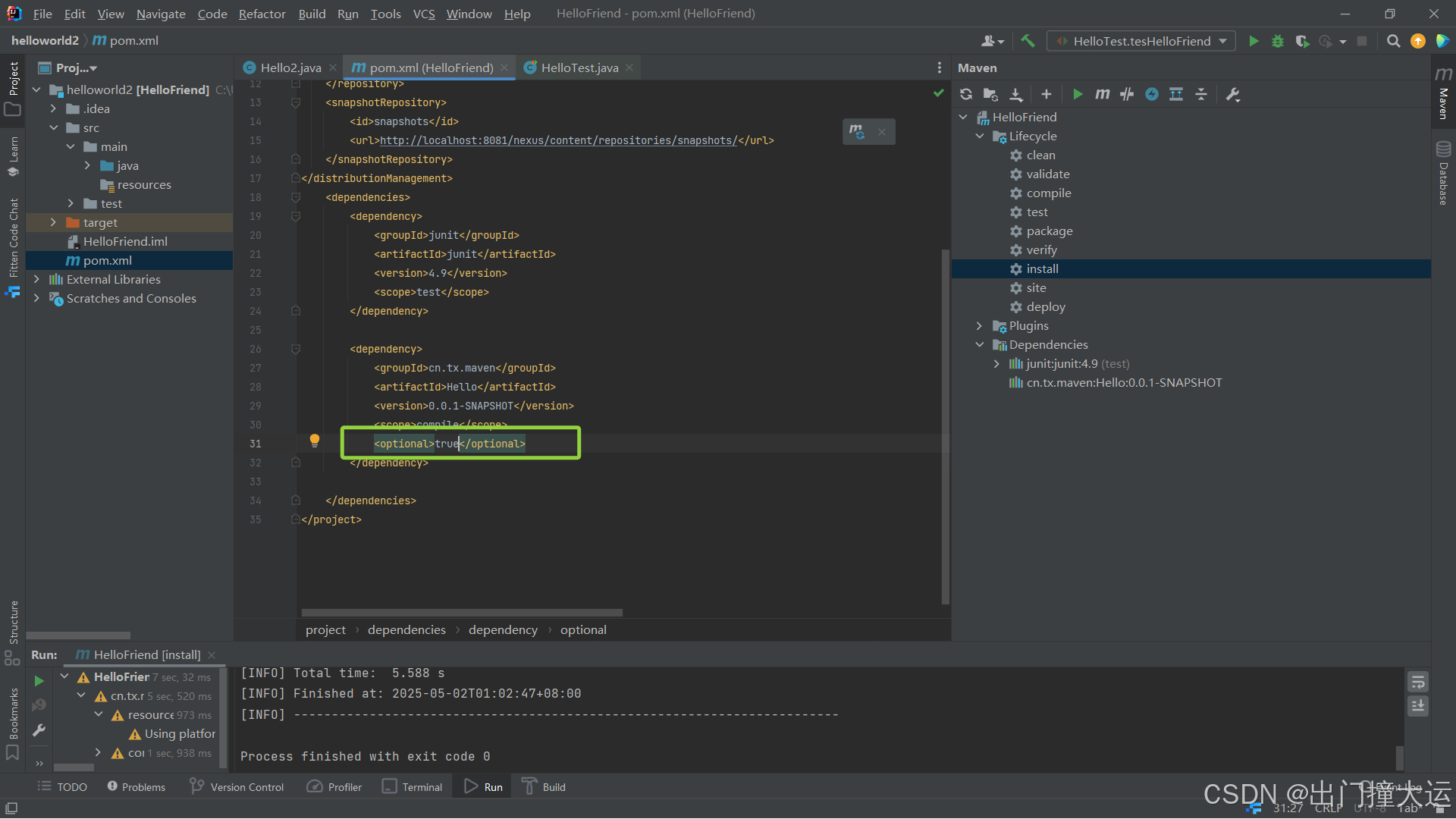Viewport: 1456px width, 819px height.
Task: Expand the target folder
Action: [x=53, y=222]
